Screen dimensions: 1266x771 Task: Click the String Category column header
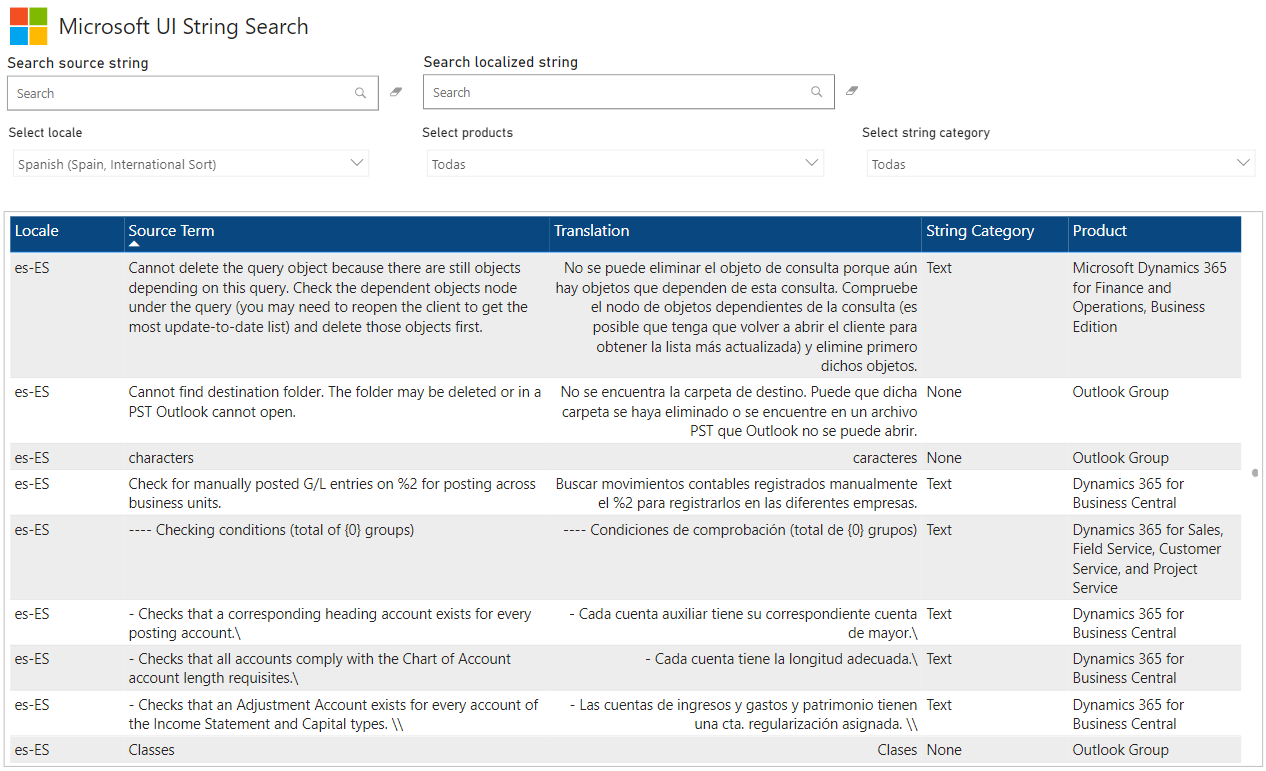980,231
